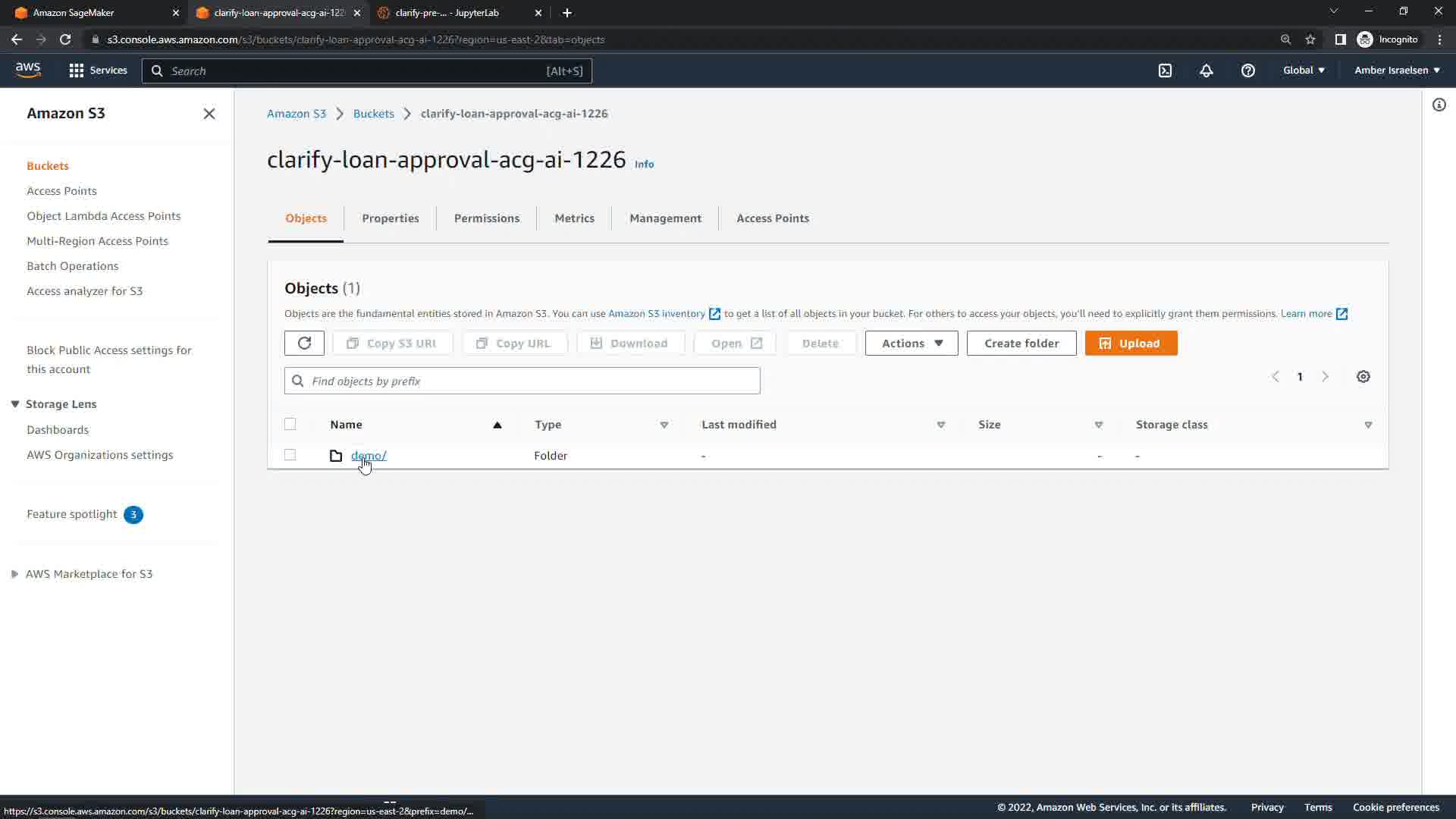
Task: Open table preferences gear icon
Action: [1363, 377]
